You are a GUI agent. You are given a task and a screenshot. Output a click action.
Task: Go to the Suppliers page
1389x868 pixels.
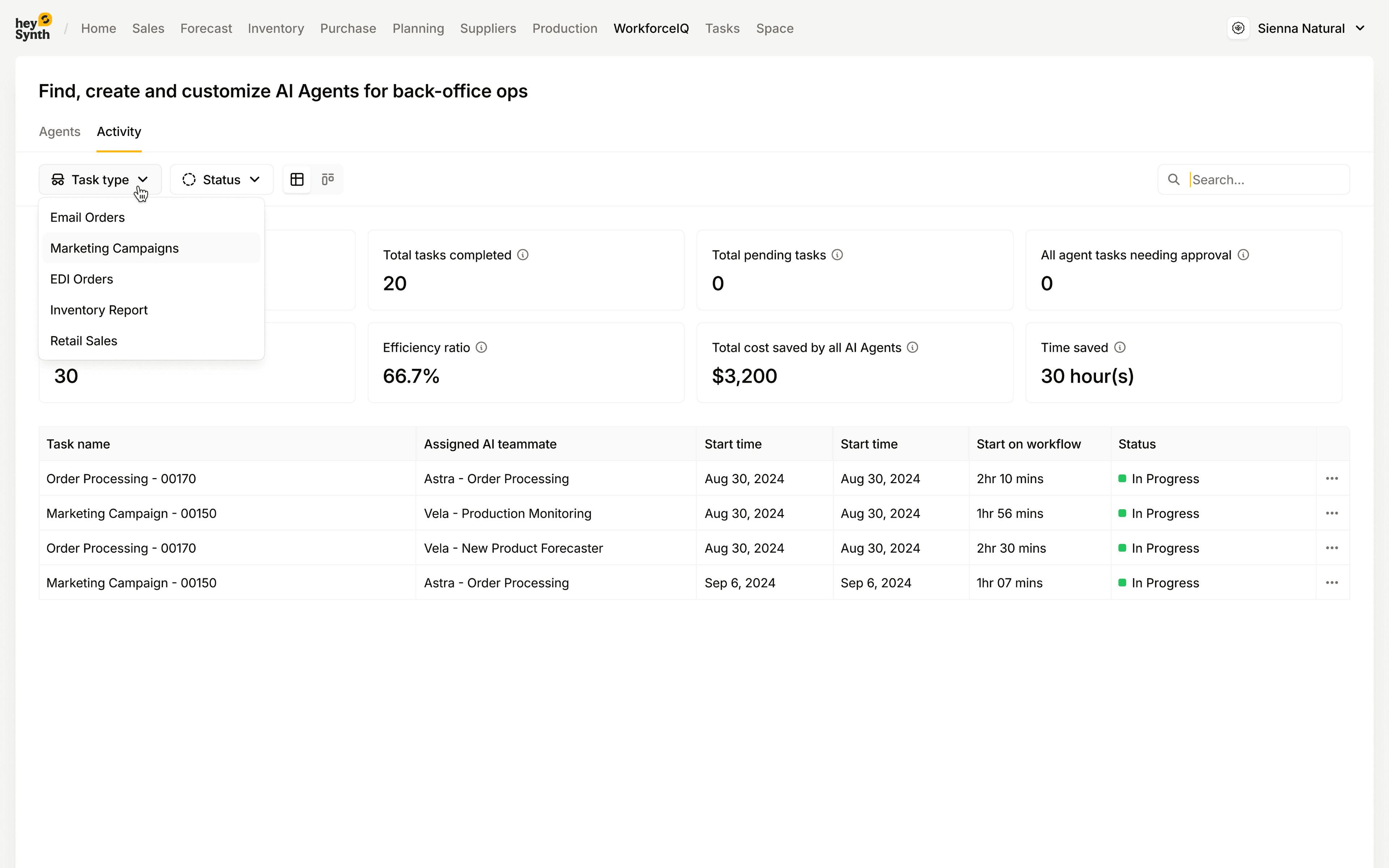[488, 28]
